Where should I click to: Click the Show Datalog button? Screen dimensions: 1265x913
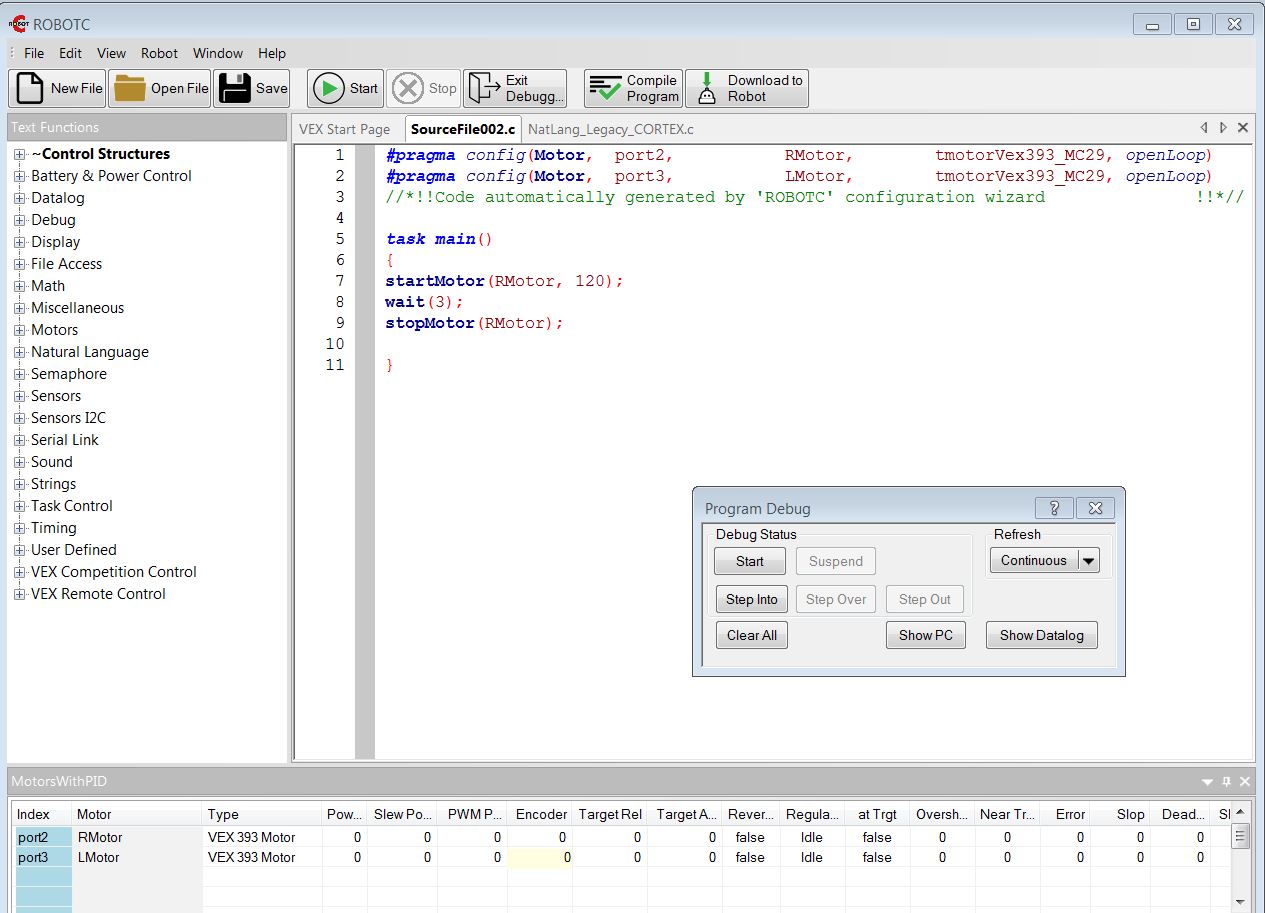pos(1041,635)
